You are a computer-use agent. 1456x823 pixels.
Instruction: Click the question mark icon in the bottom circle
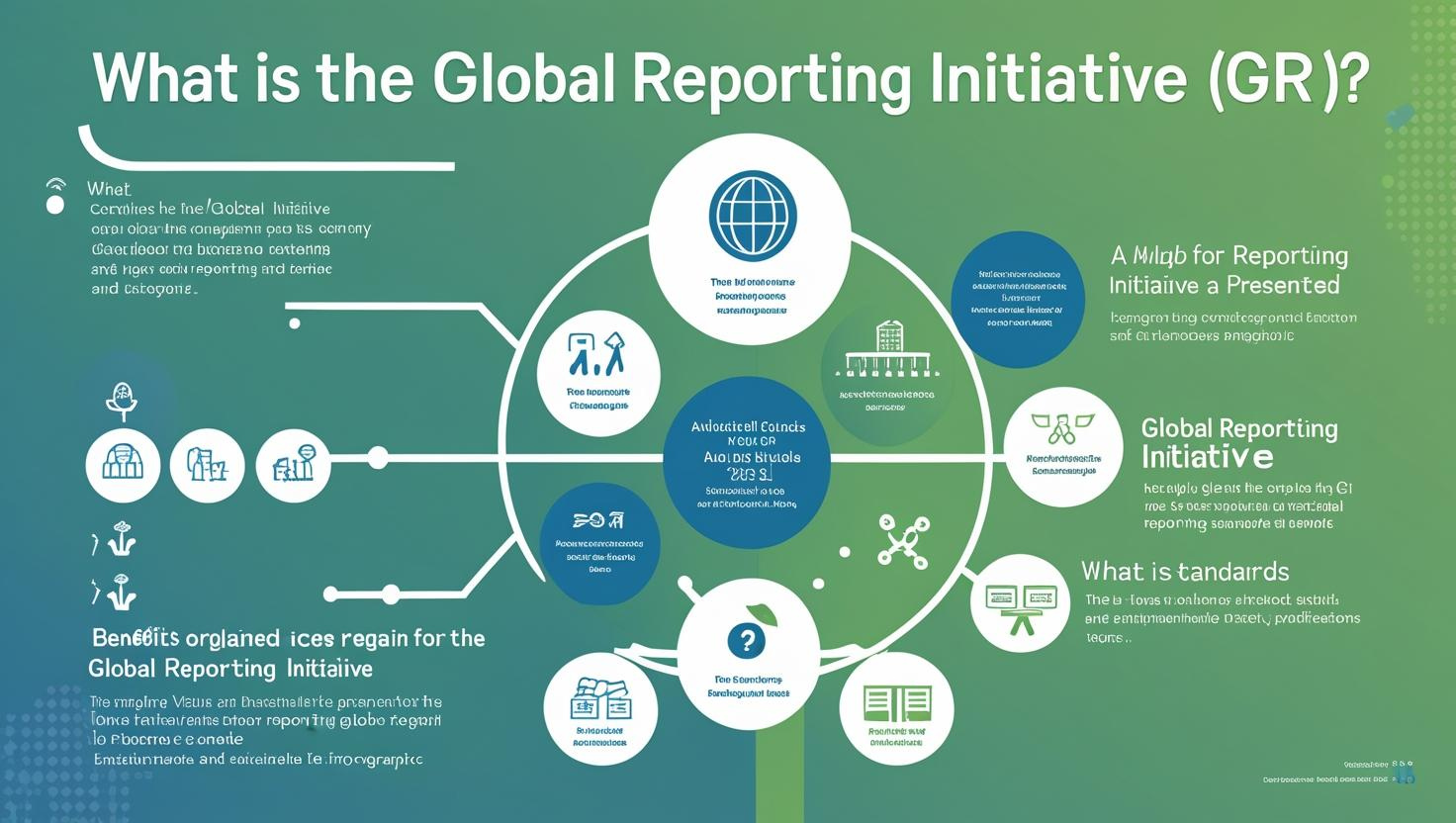click(x=747, y=642)
